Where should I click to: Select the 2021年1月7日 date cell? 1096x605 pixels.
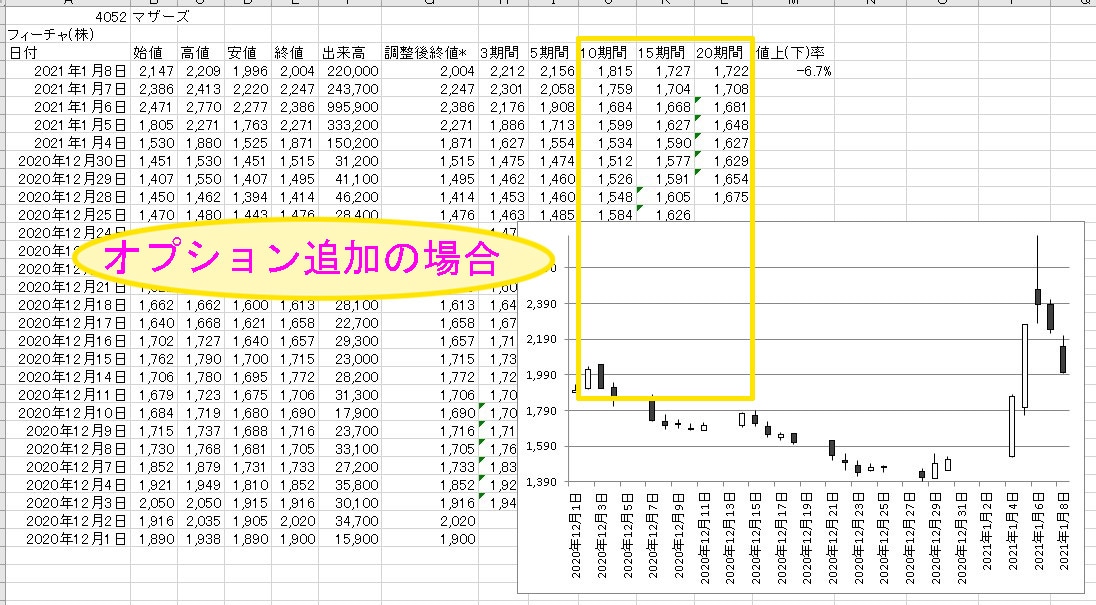[68, 89]
